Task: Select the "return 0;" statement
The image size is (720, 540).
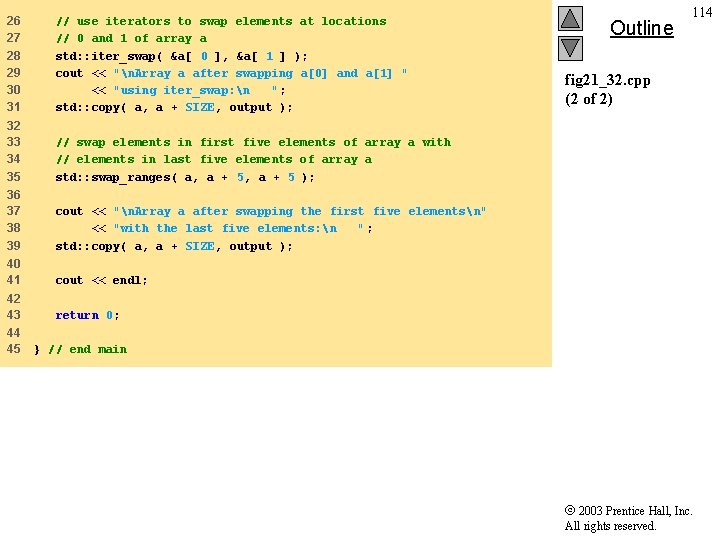Action: click(87, 315)
